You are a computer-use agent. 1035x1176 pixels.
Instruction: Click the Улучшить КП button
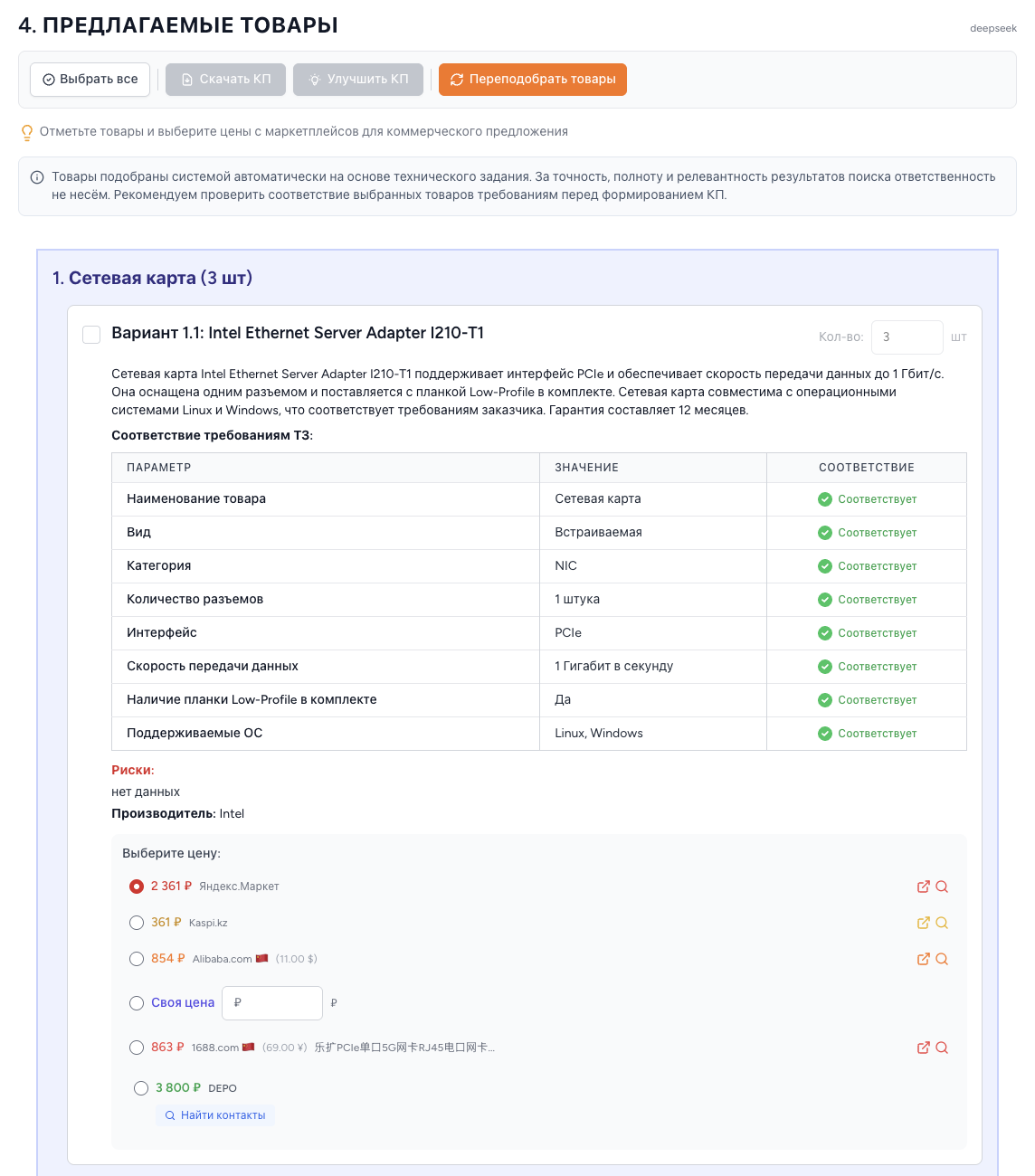pyautogui.click(x=358, y=80)
